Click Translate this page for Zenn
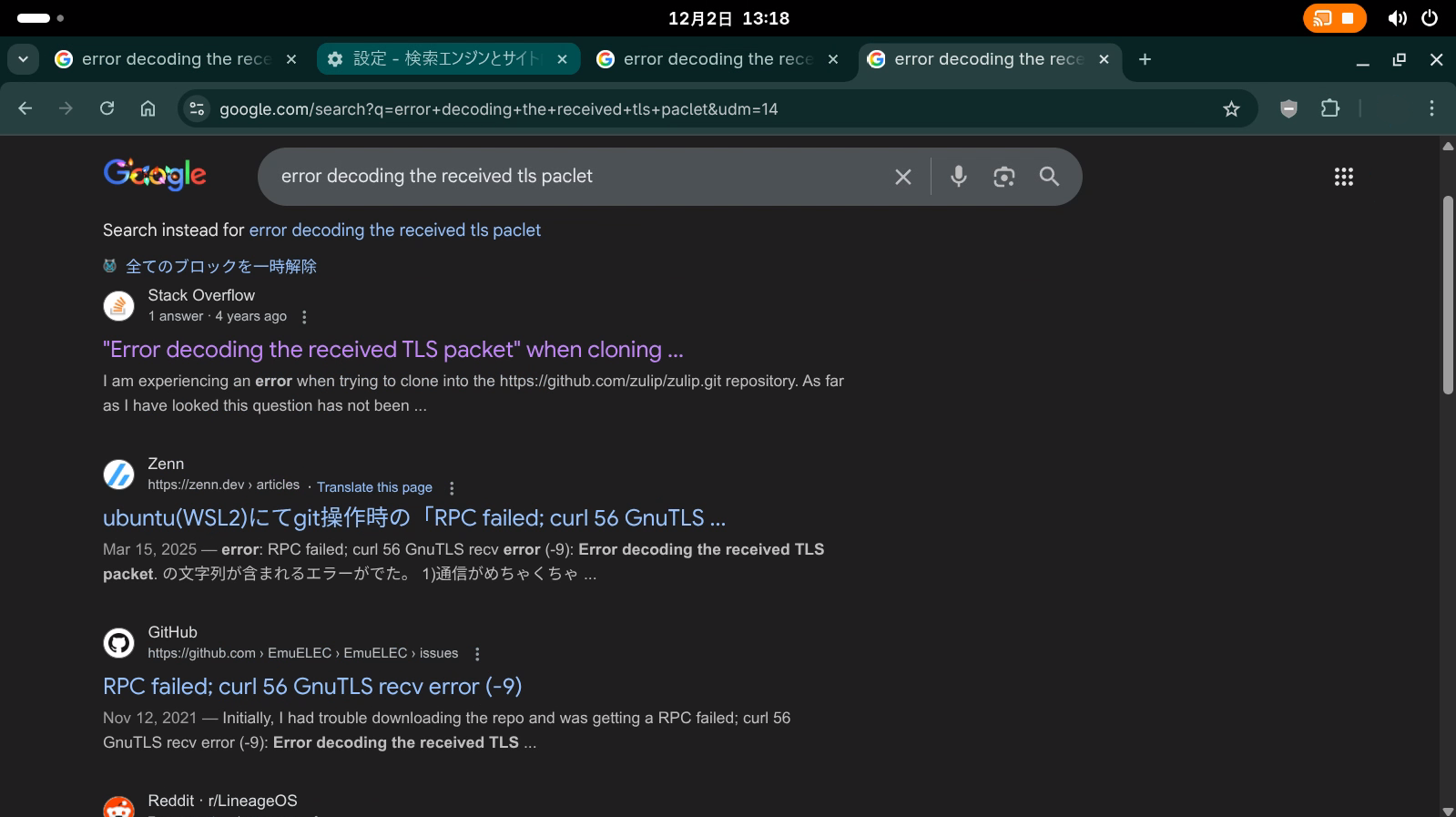 tap(374, 487)
